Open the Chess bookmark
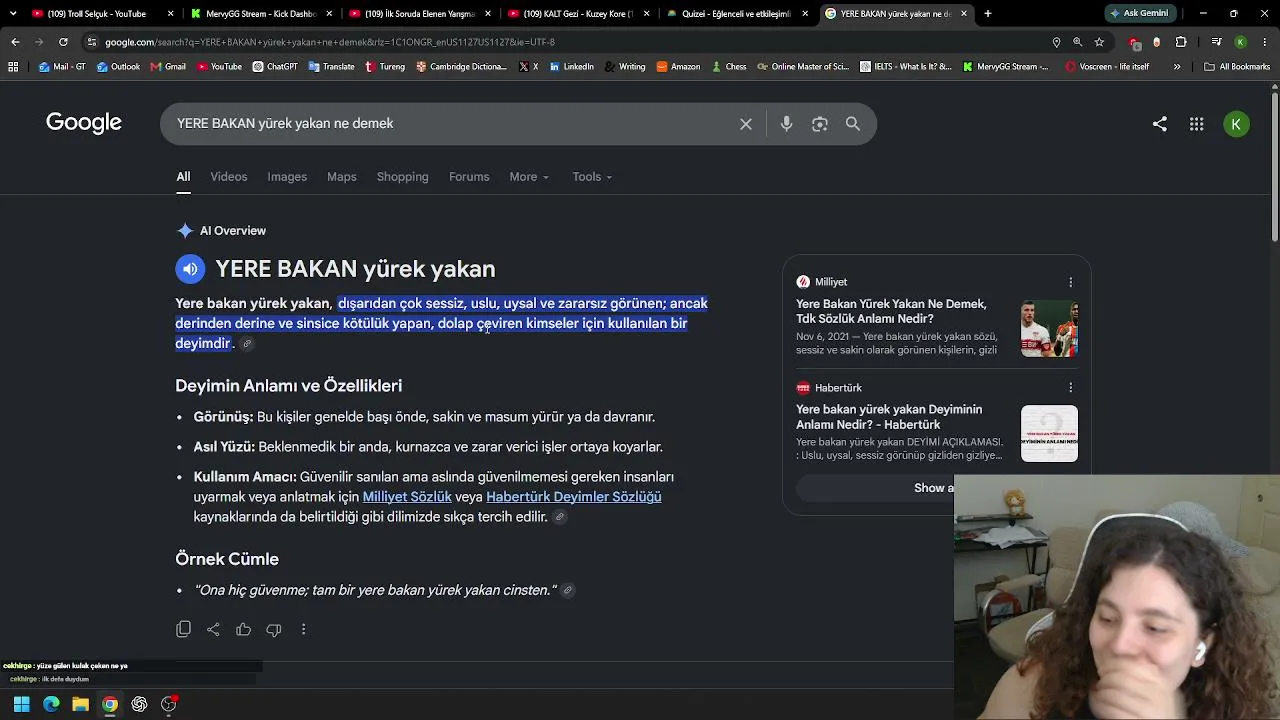This screenshot has height=720, width=1280. click(x=729, y=67)
